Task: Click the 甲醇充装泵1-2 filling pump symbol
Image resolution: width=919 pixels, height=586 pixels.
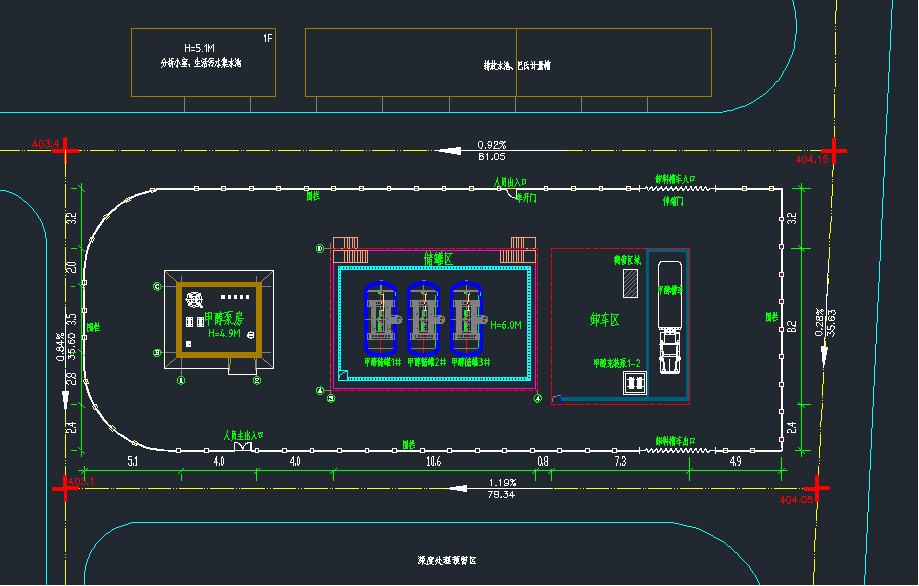Action: click(x=635, y=383)
